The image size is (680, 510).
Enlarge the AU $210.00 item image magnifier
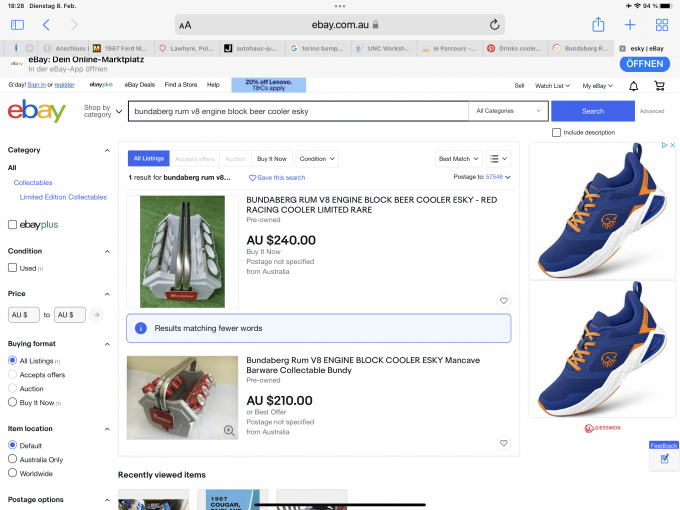[229, 430]
